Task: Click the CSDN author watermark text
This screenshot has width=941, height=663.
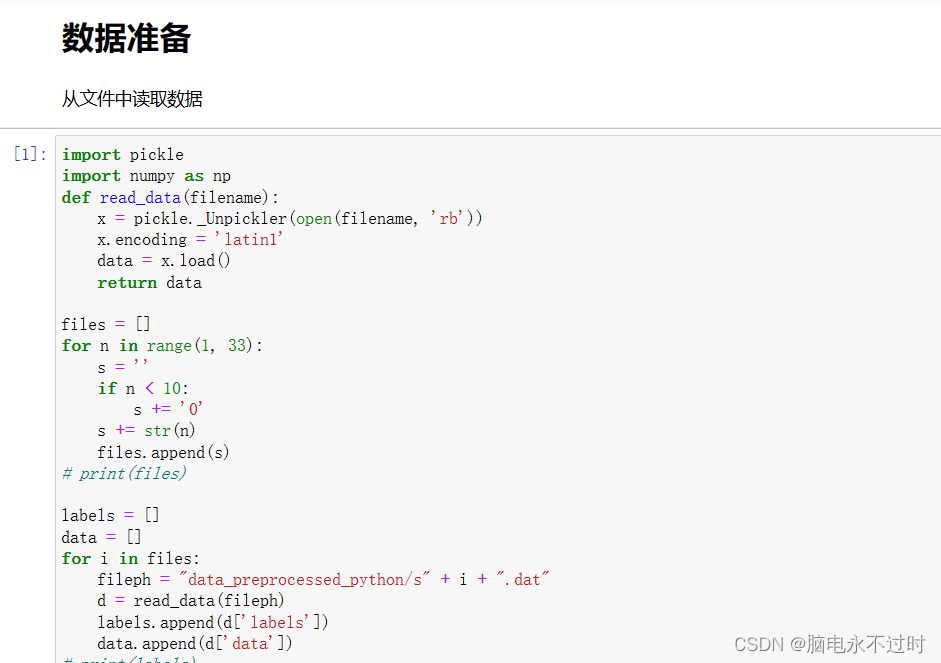Action: click(x=829, y=645)
